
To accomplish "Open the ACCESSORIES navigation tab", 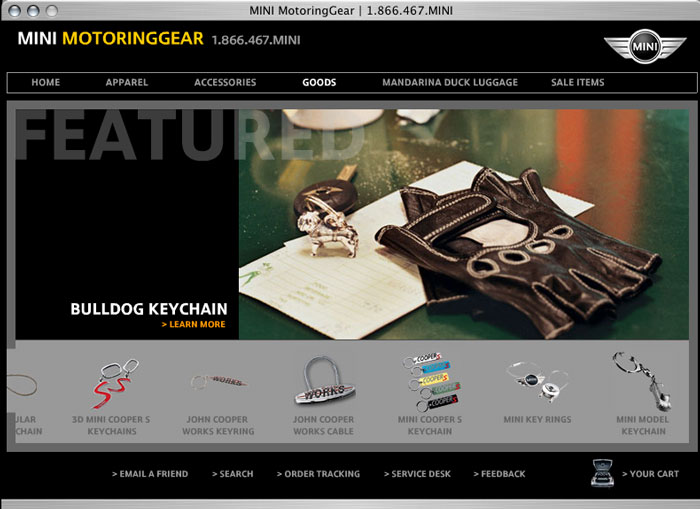I will coord(225,83).
